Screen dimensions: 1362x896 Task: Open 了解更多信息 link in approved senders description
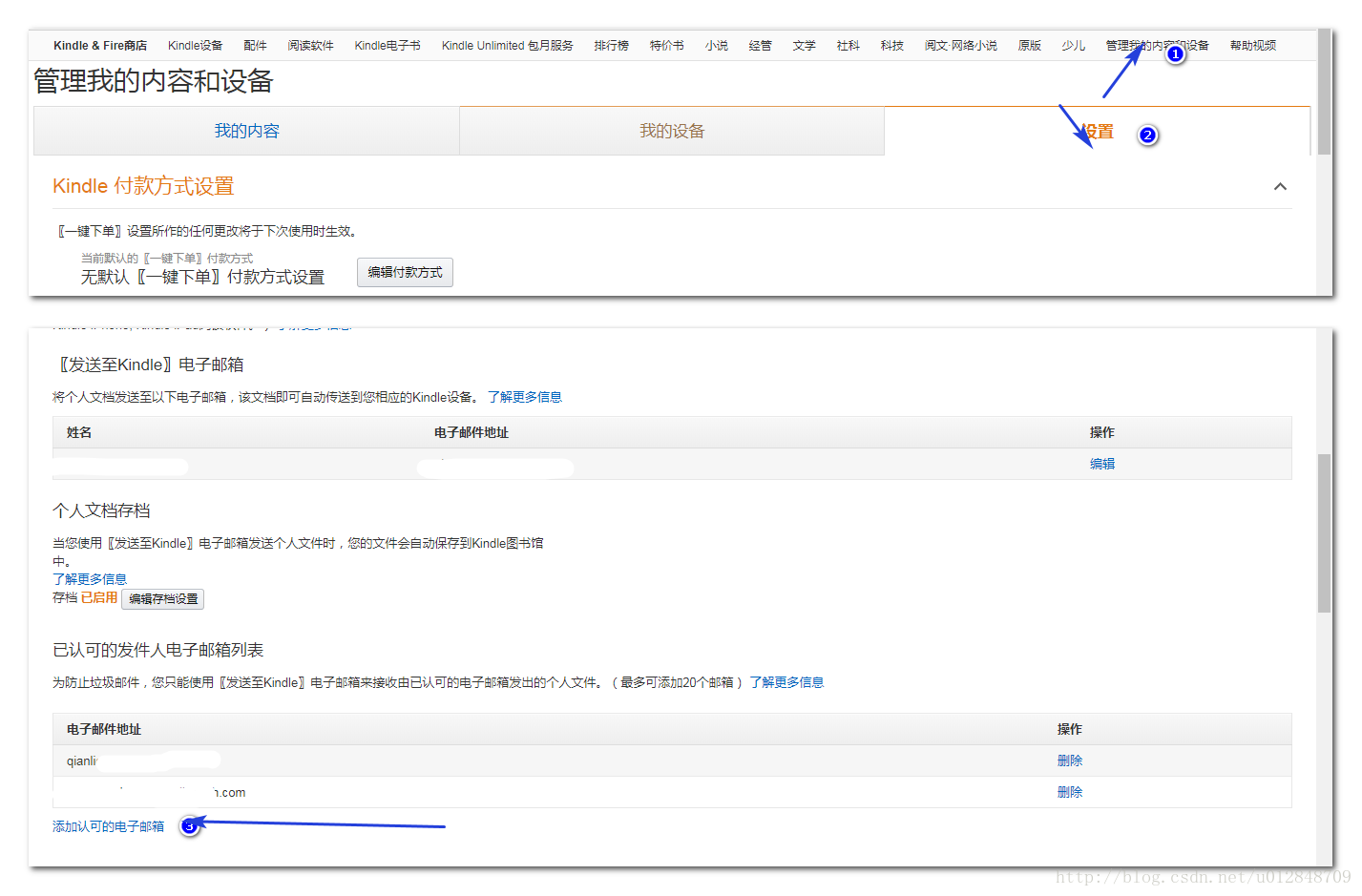pos(786,682)
